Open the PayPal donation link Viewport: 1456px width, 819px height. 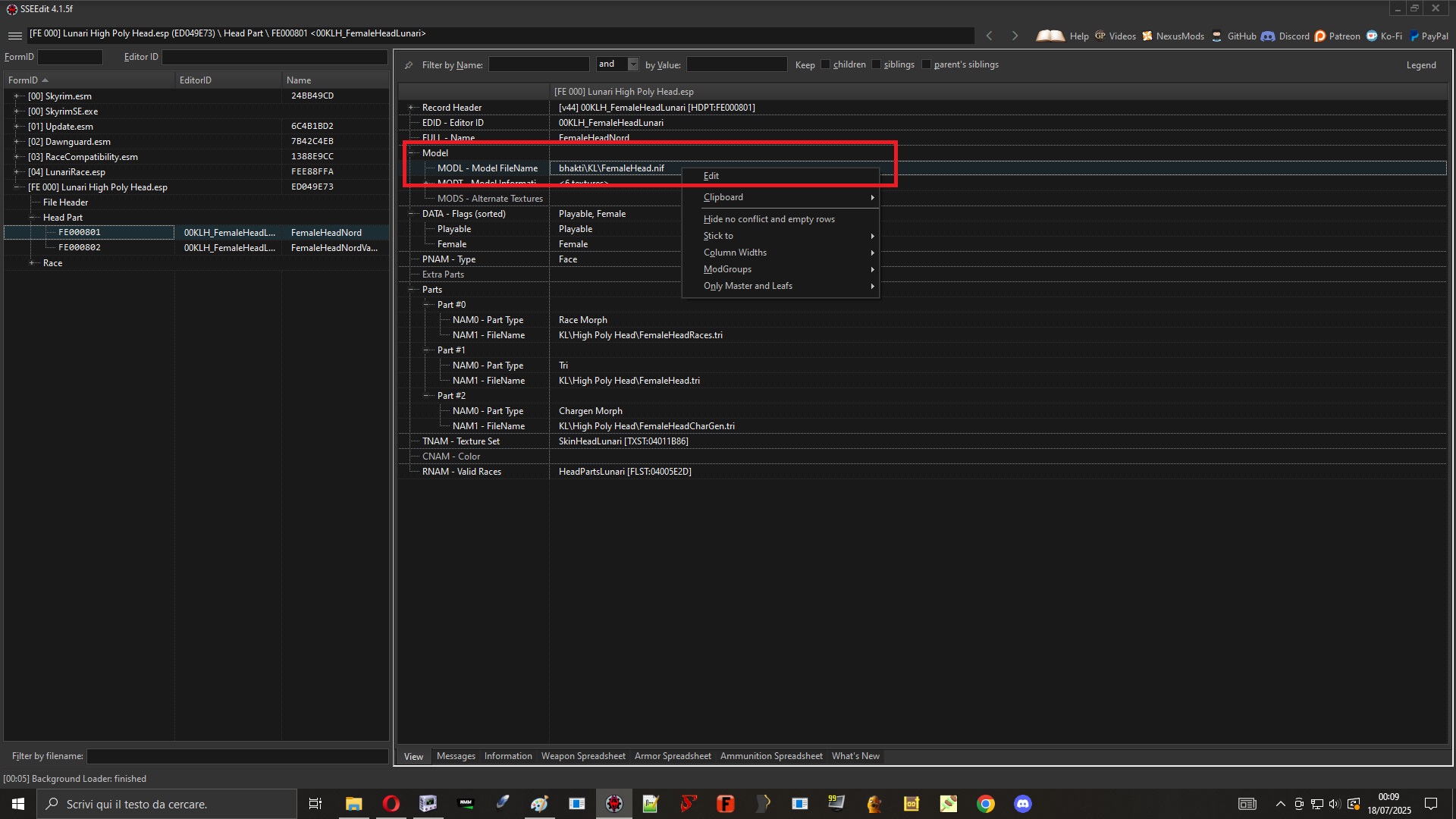pos(1429,36)
